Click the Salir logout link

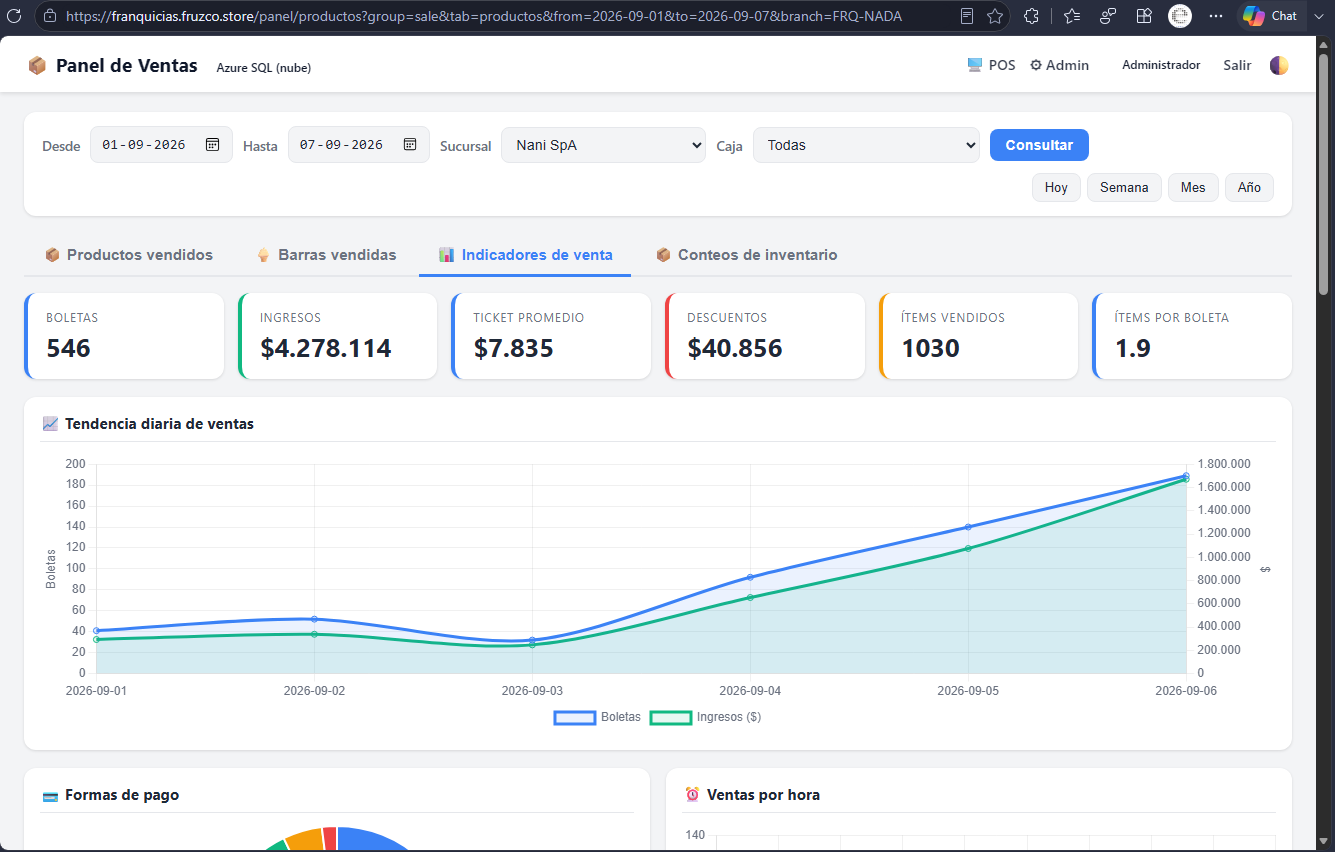(x=1237, y=65)
